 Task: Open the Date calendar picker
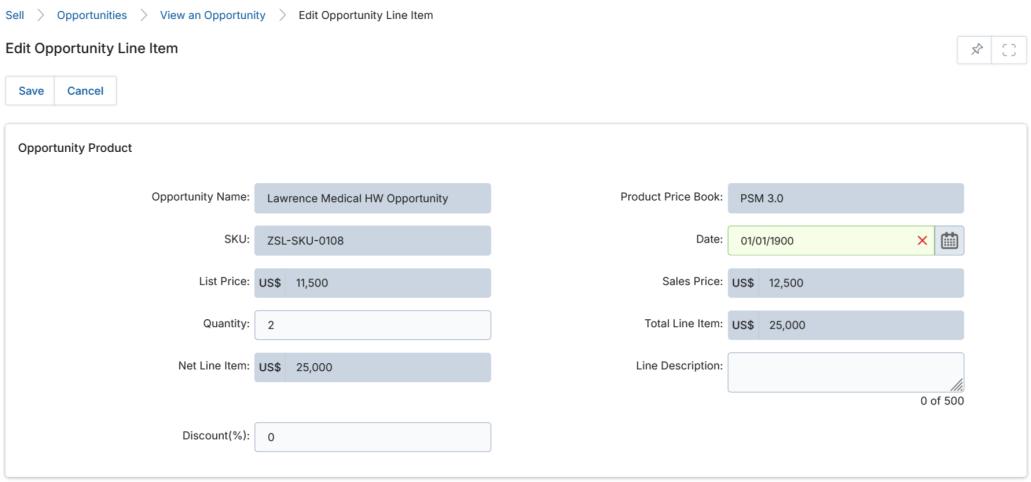[949, 241]
